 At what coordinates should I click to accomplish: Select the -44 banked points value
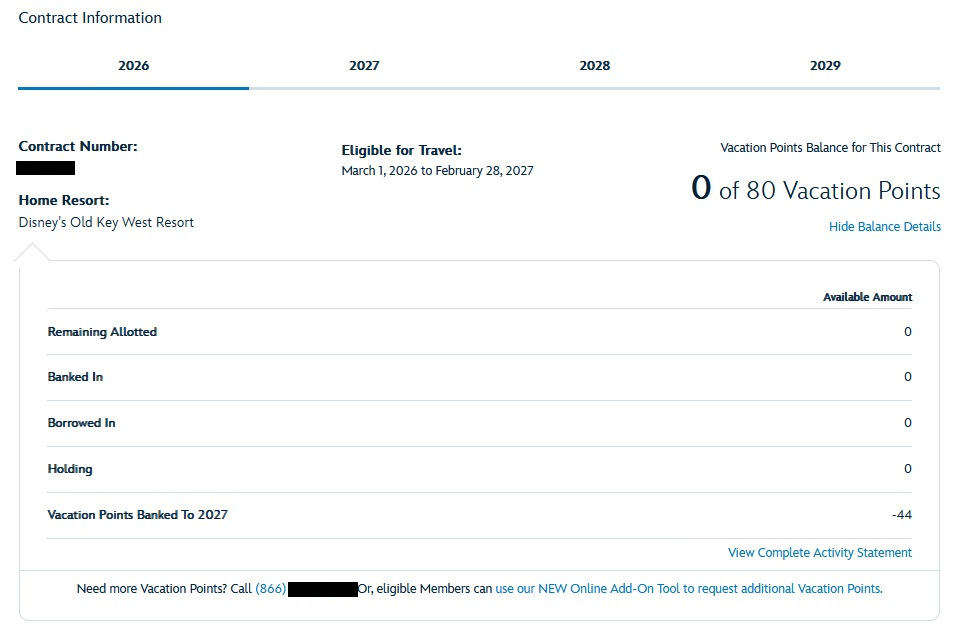(902, 515)
